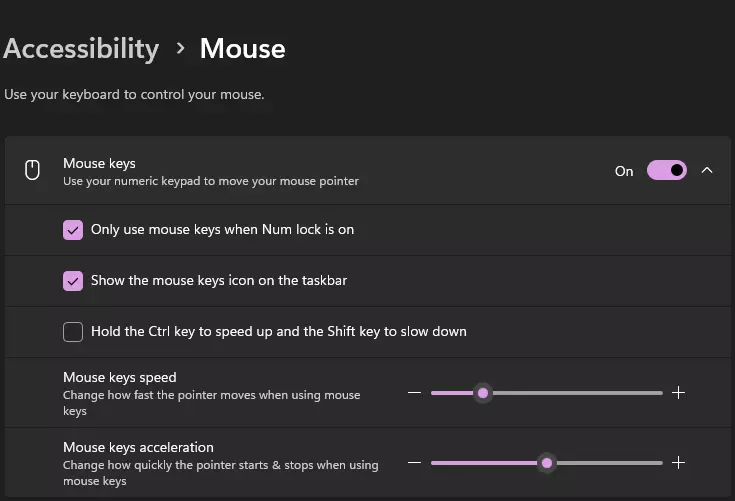Image resolution: width=735 pixels, height=501 pixels.
Task: Click the 'On' status label
Action: (624, 171)
